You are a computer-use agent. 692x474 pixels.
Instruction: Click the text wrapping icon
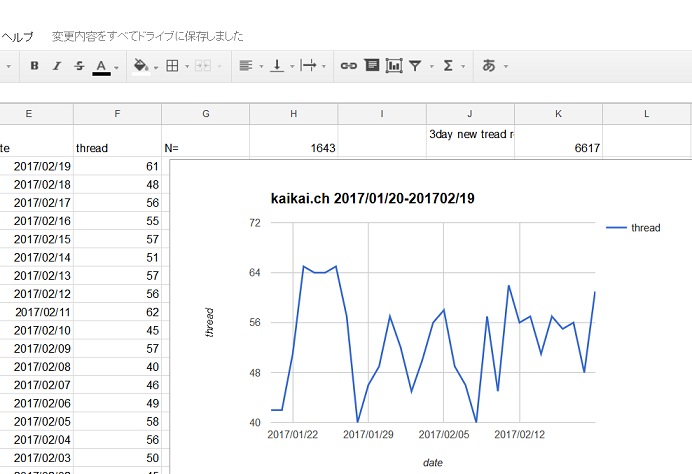(x=309, y=66)
